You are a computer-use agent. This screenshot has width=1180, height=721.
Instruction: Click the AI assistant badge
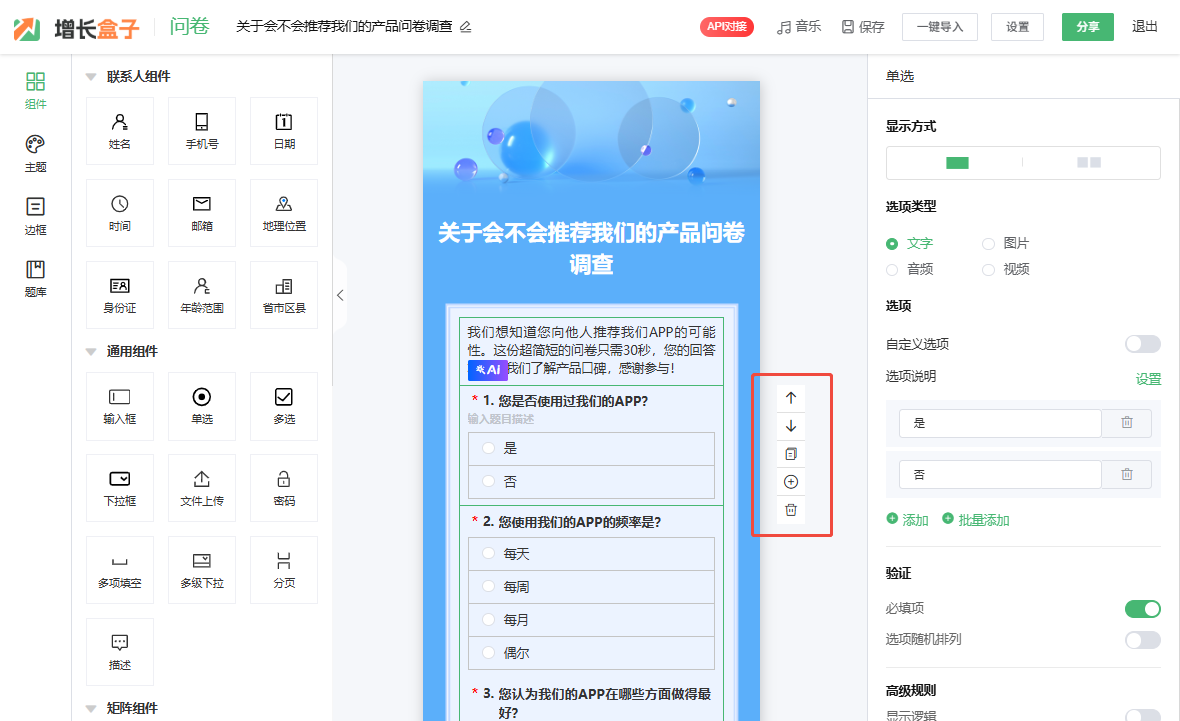pos(488,369)
